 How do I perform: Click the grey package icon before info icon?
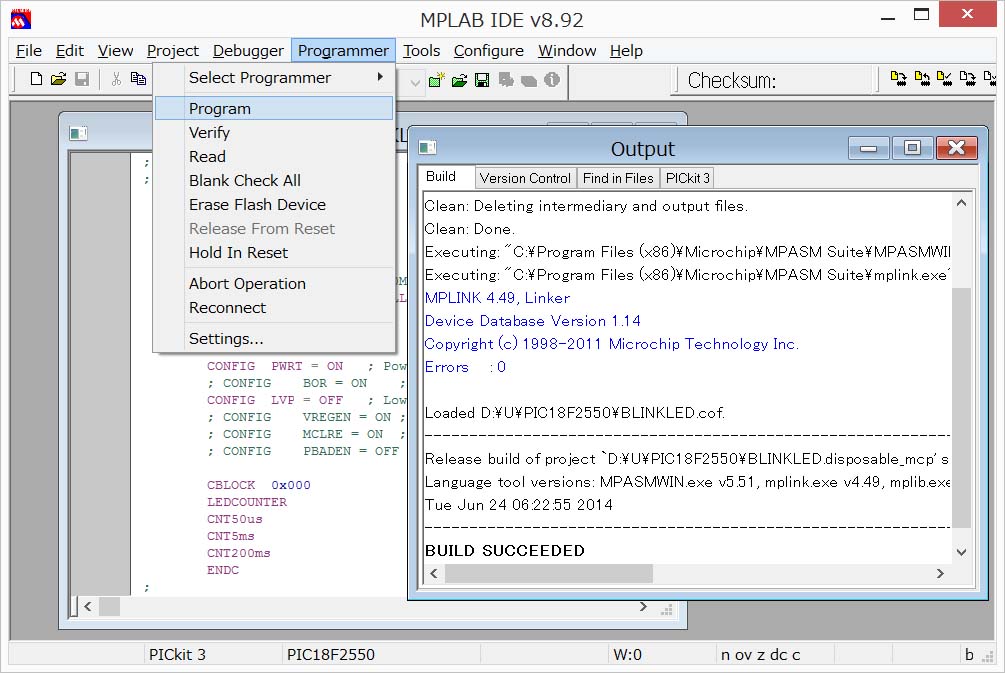pyautogui.click(x=529, y=81)
